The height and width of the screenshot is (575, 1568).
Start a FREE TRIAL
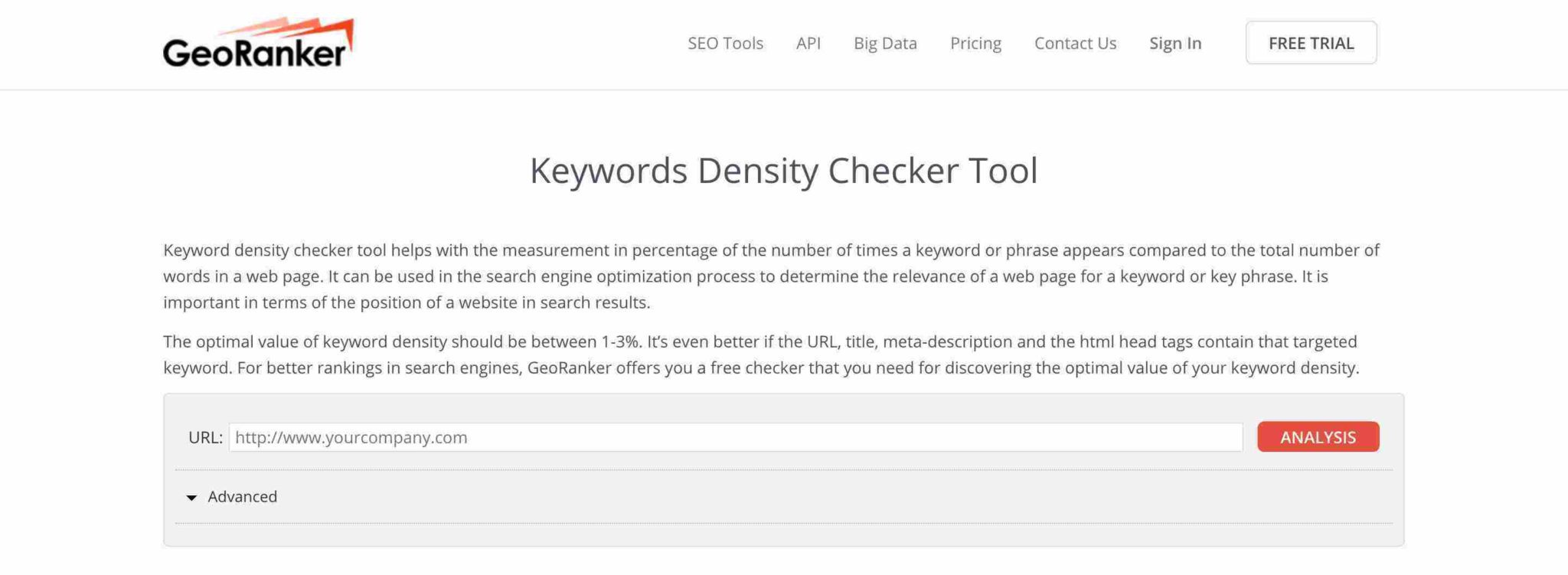point(1311,43)
